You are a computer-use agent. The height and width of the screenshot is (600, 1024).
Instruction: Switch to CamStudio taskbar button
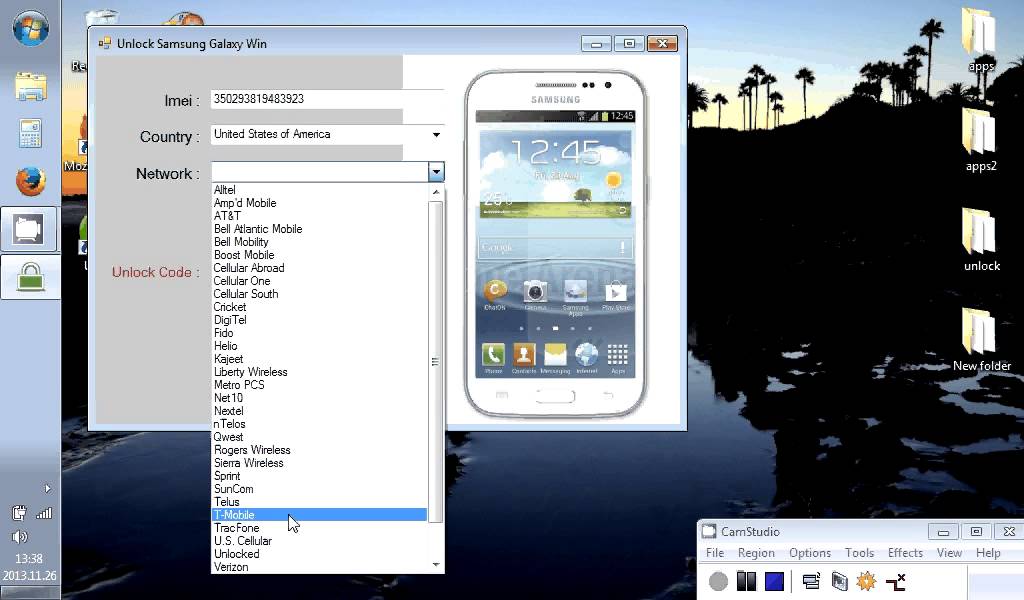(29, 229)
